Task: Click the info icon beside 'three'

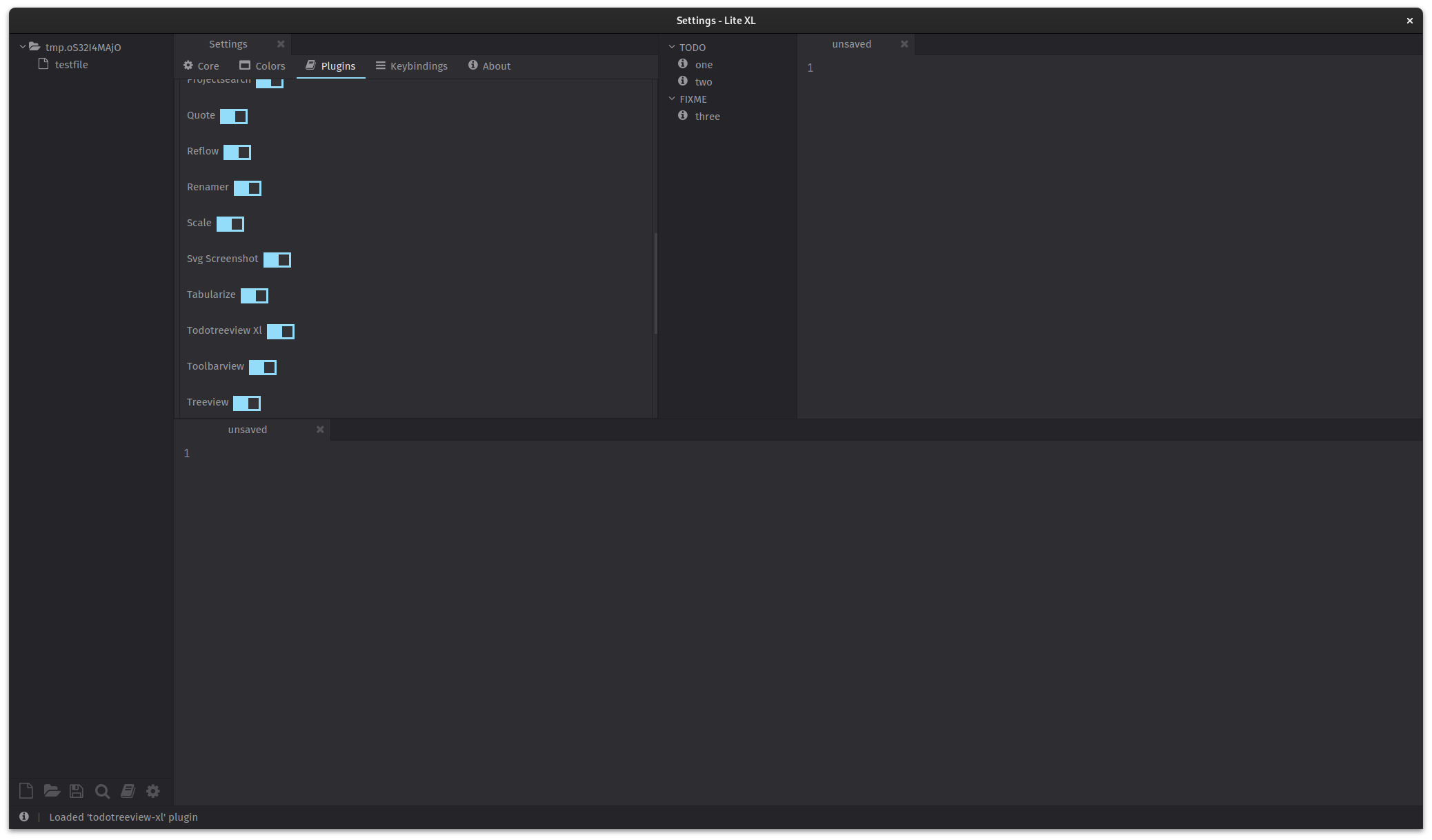Action: click(683, 115)
